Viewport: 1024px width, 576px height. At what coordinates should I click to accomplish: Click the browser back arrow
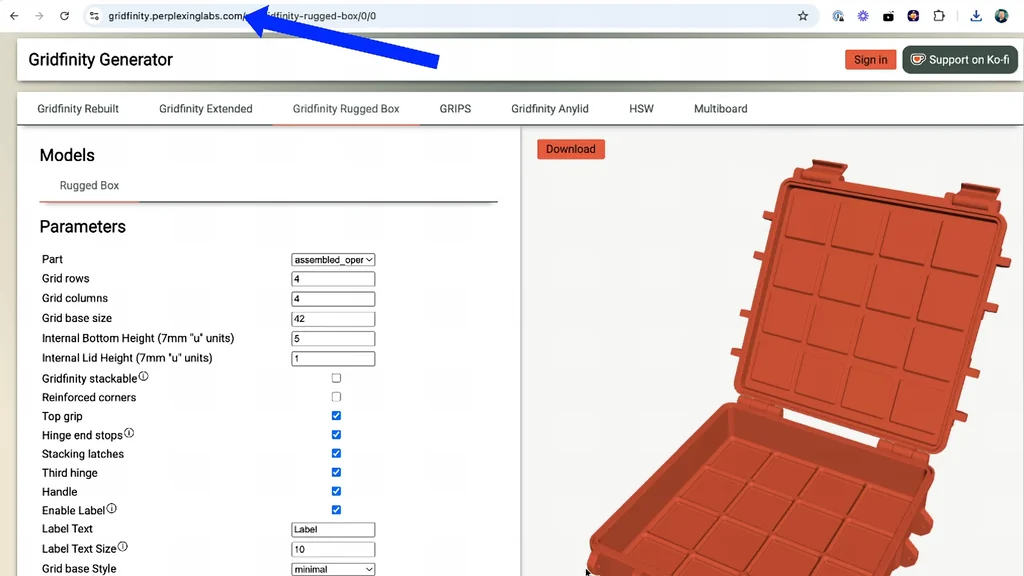click(14, 16)
